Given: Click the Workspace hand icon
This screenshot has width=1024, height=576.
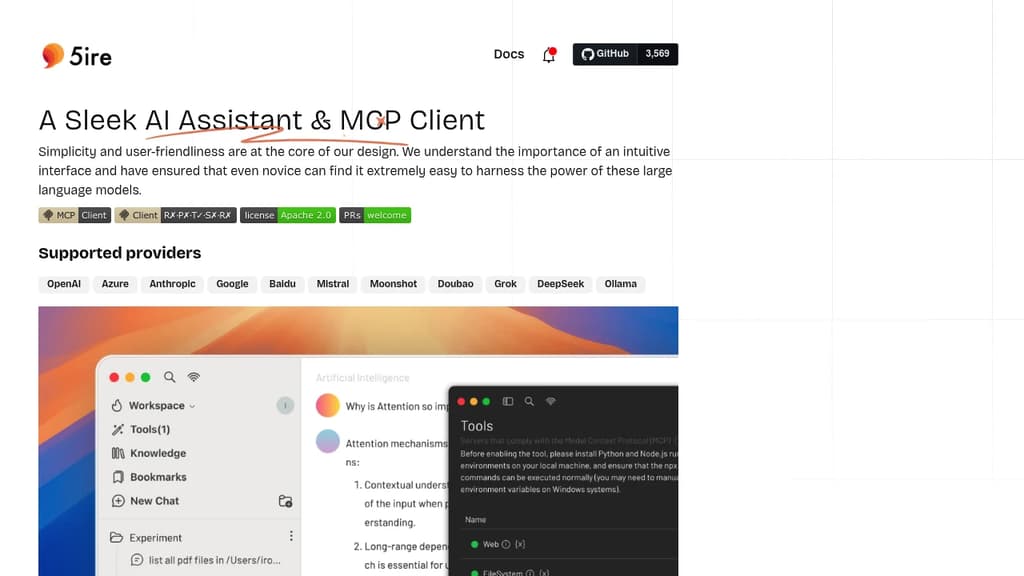Looking at the screenshot, I should coord(117,406).
